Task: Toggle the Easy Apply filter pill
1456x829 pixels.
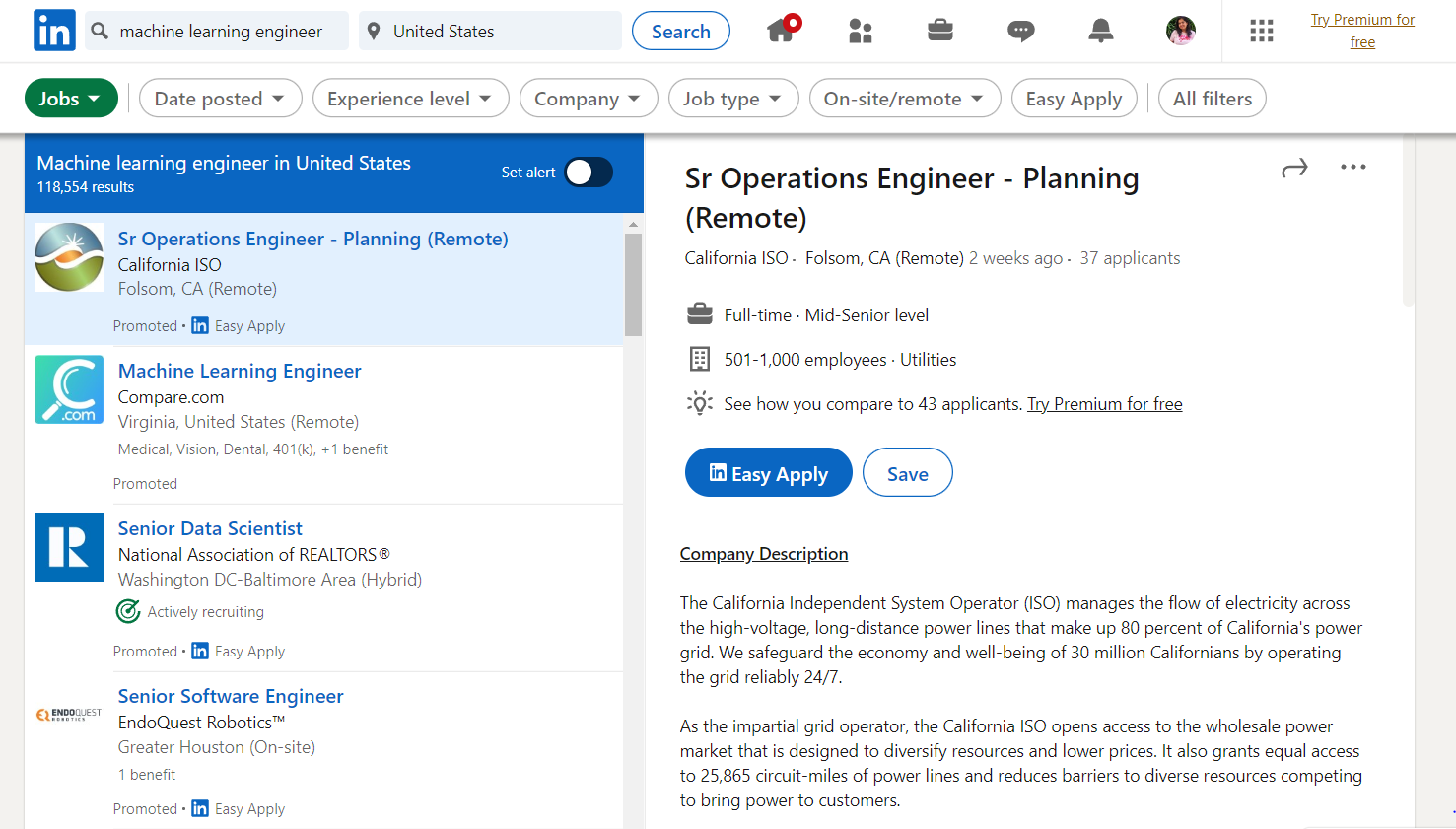Action: click(1074, 99)
